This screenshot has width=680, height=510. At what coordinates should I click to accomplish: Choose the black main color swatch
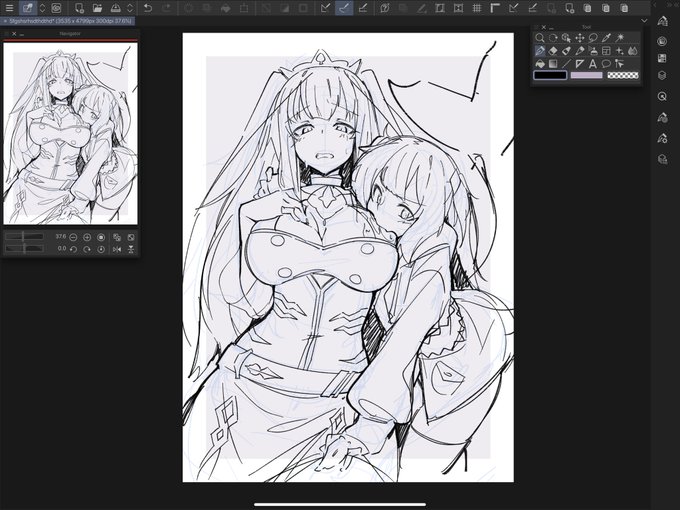click(550, 75)
